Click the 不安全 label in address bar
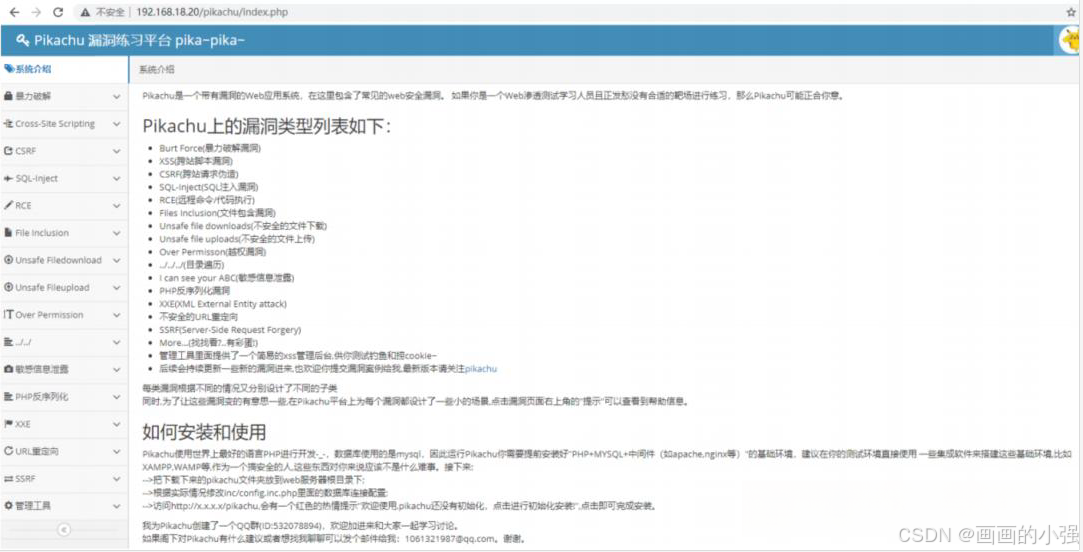Image resolution: width=1083 pixels, height=552 pixels. pyautogui.click(x=110, y=12)
